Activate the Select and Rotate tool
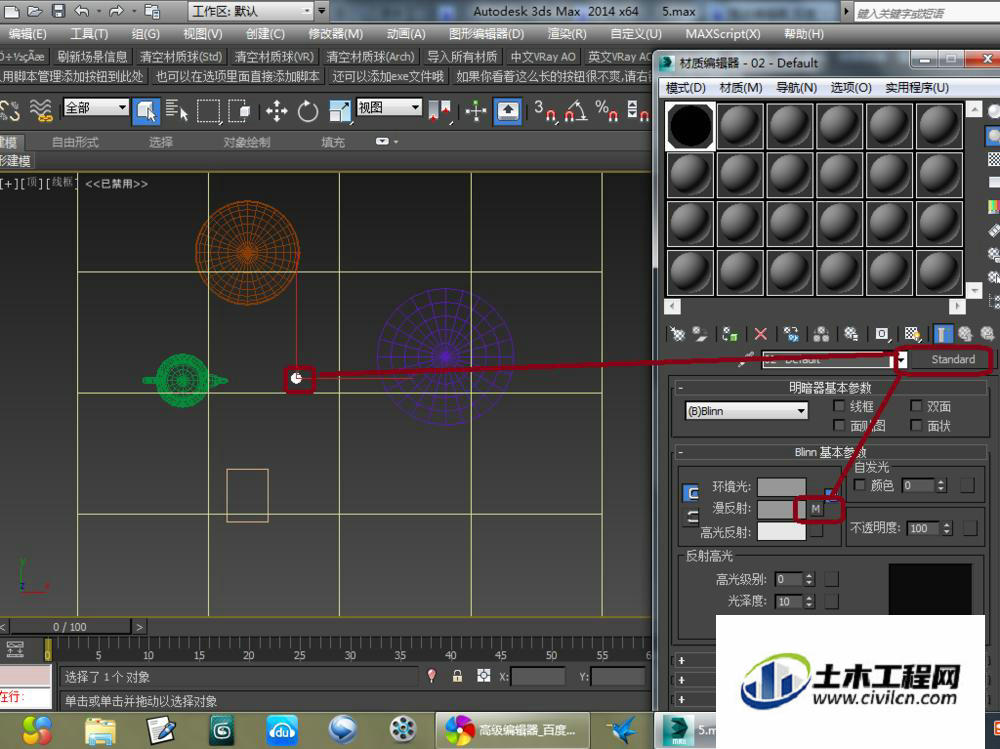 tap(307, 111)
